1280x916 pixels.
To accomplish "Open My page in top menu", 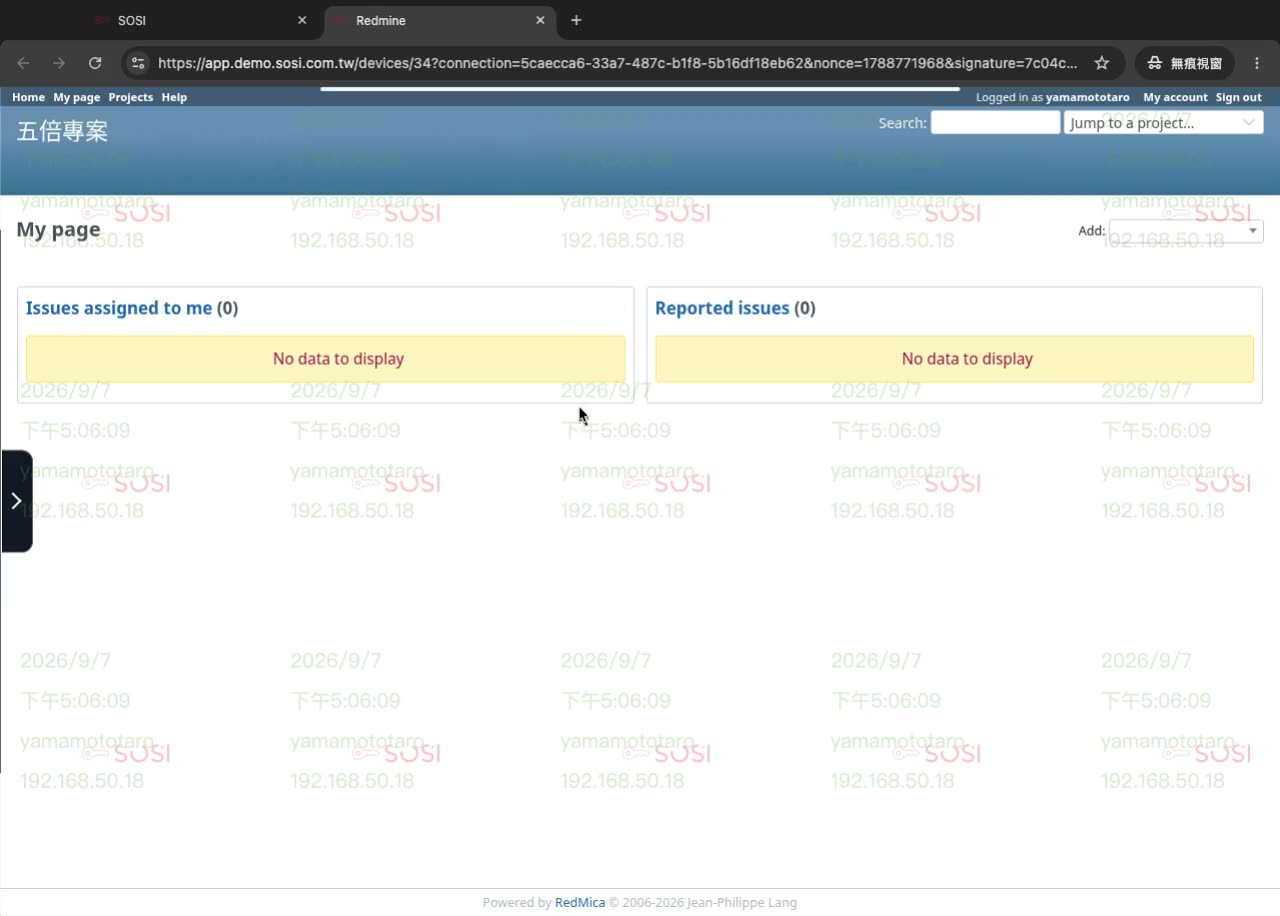I will coord(77,97).
